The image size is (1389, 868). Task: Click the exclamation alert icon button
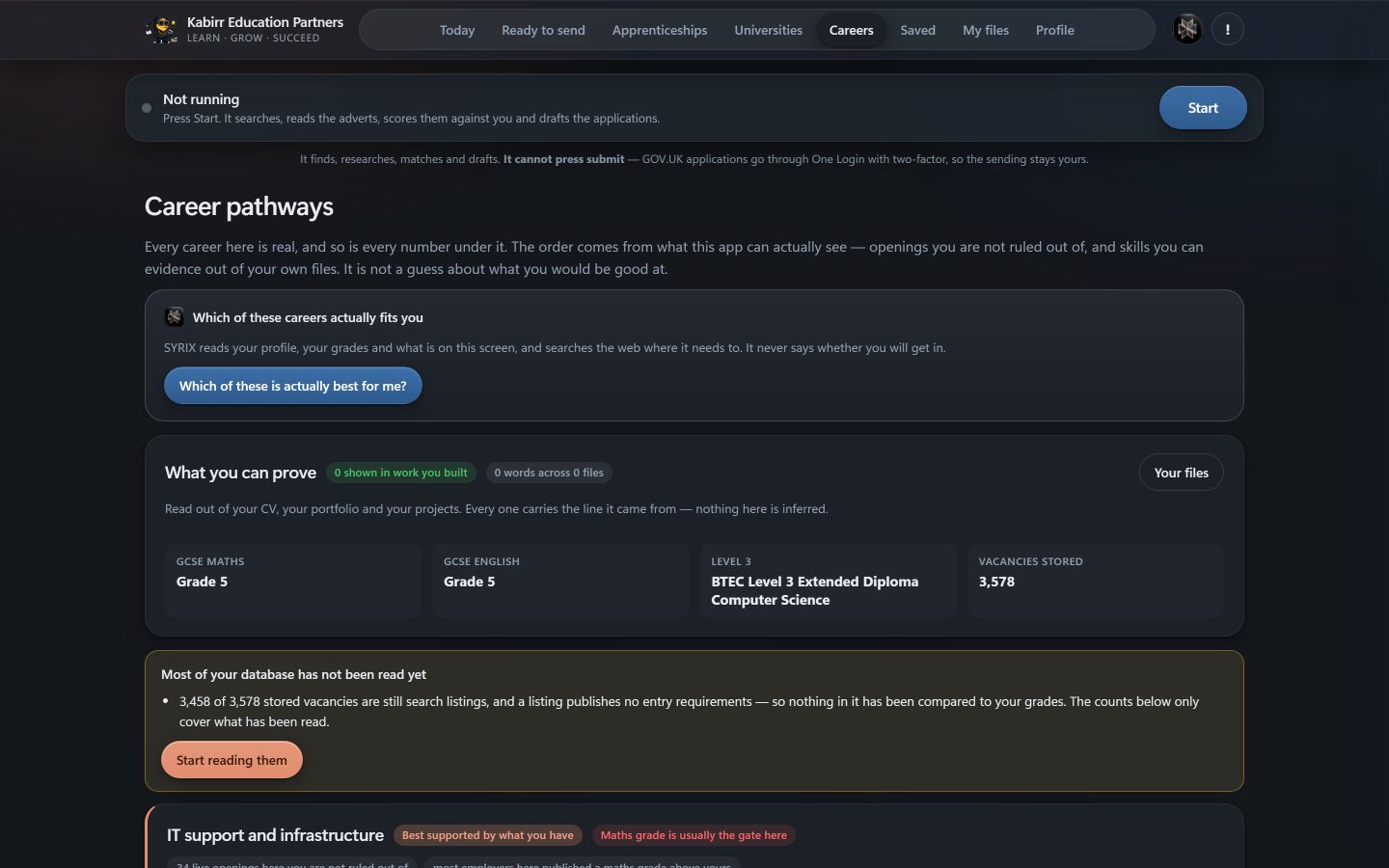point(1228,30)
